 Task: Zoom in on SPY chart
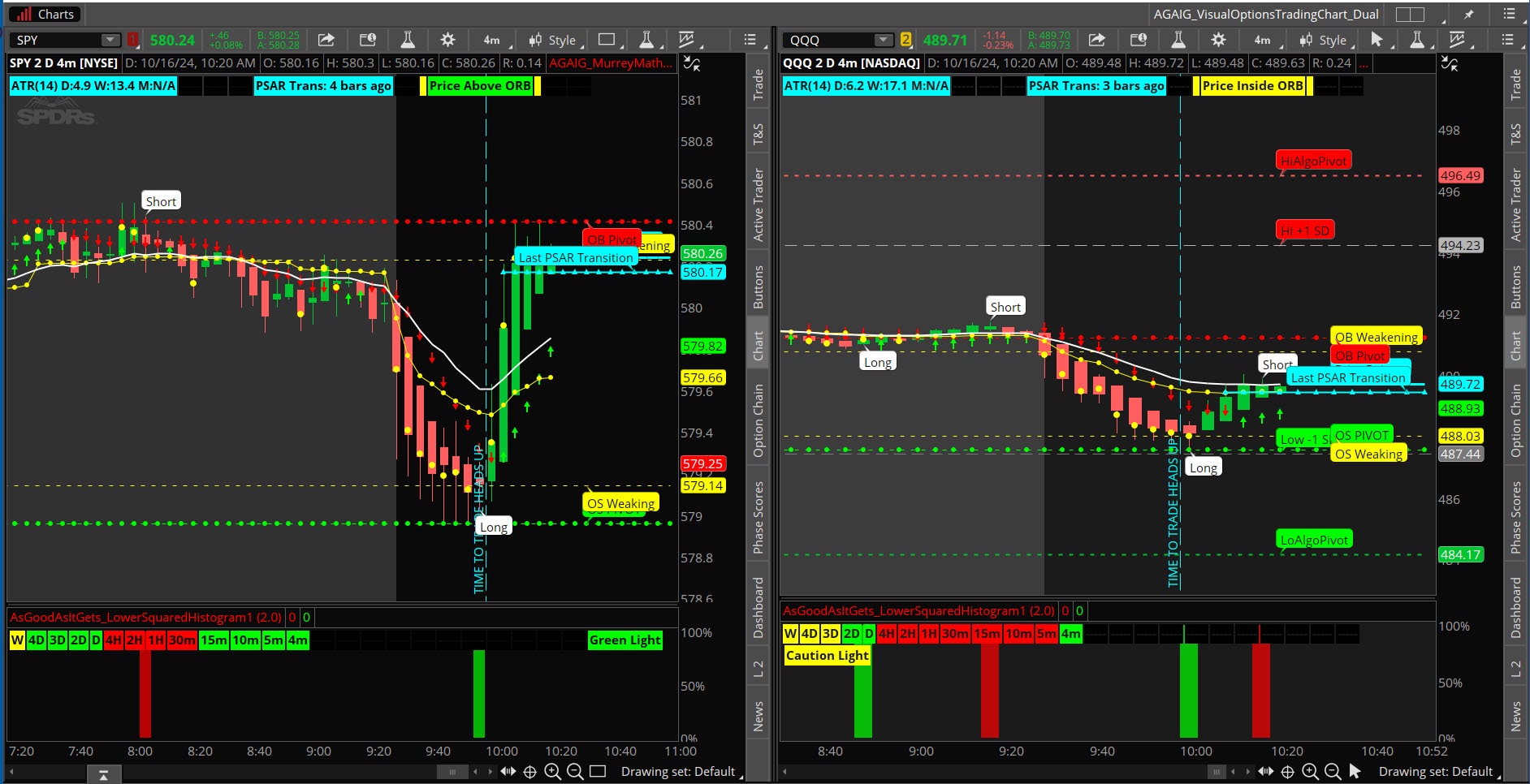click(x=552, y=772)
